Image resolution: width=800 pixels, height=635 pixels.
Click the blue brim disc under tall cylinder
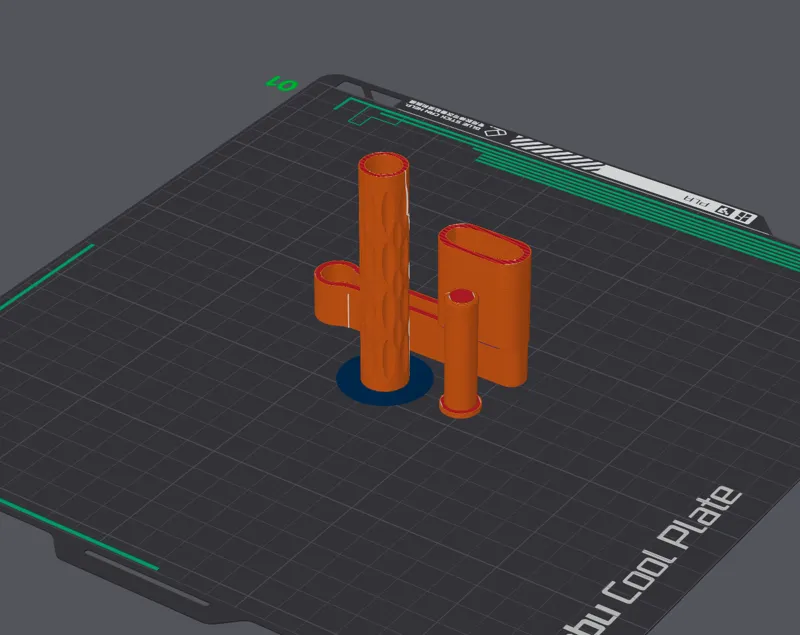pos(385,382)
